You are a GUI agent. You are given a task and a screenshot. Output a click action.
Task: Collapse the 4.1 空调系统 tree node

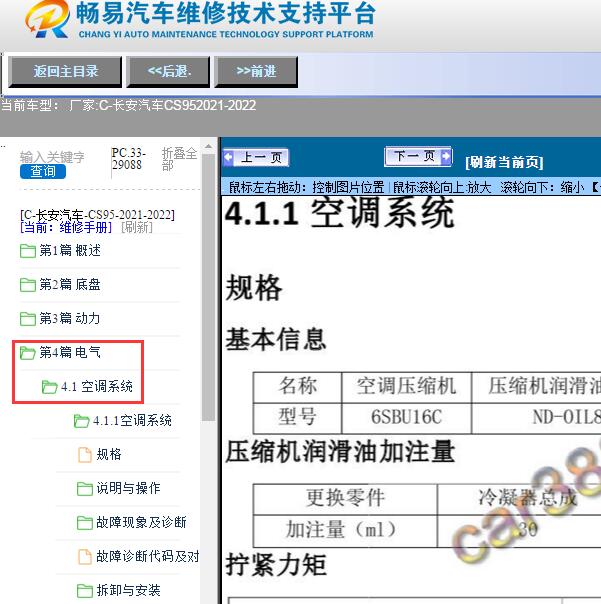click(97, 386)
